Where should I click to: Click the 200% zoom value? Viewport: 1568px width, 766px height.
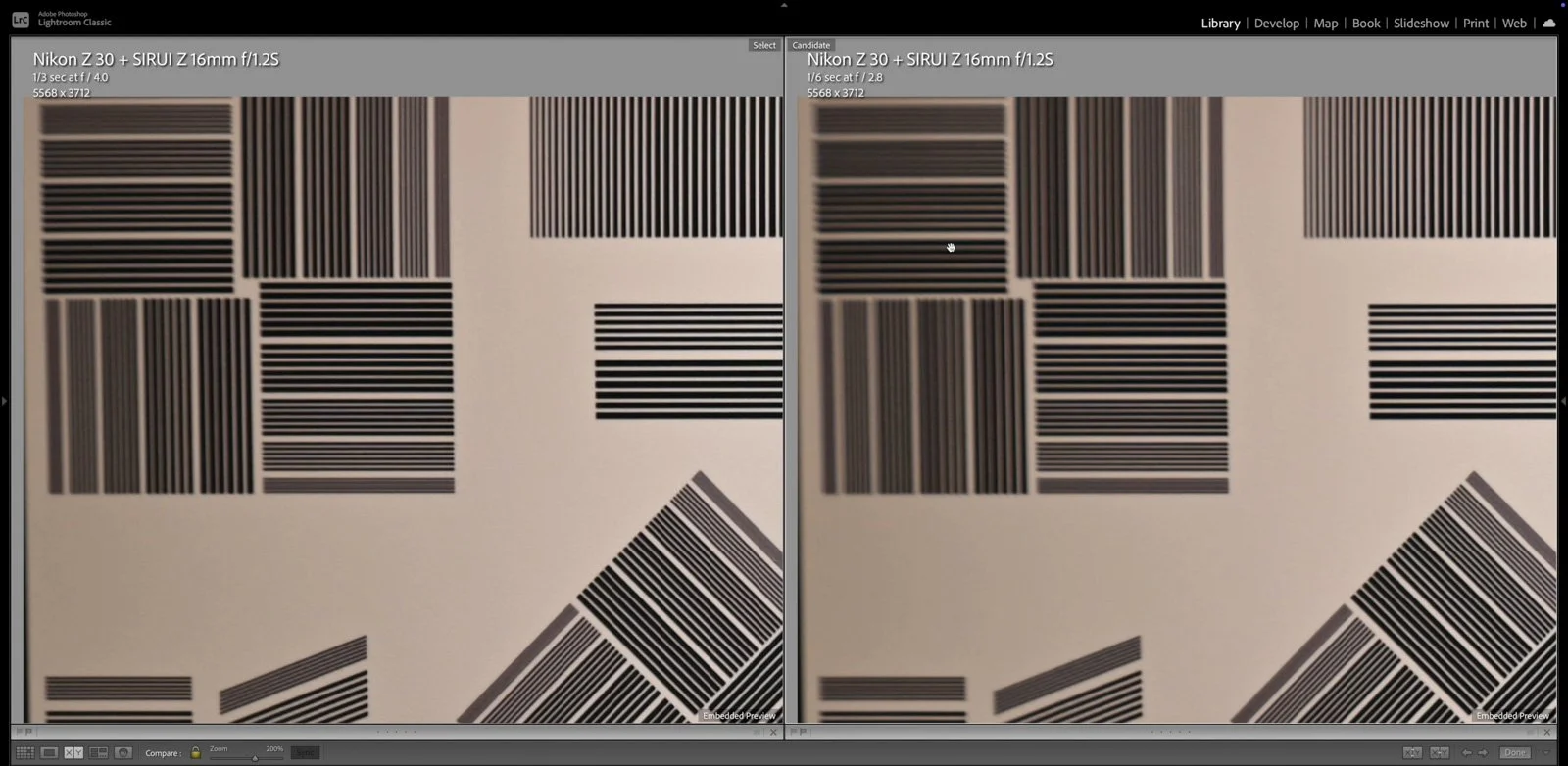274,748
